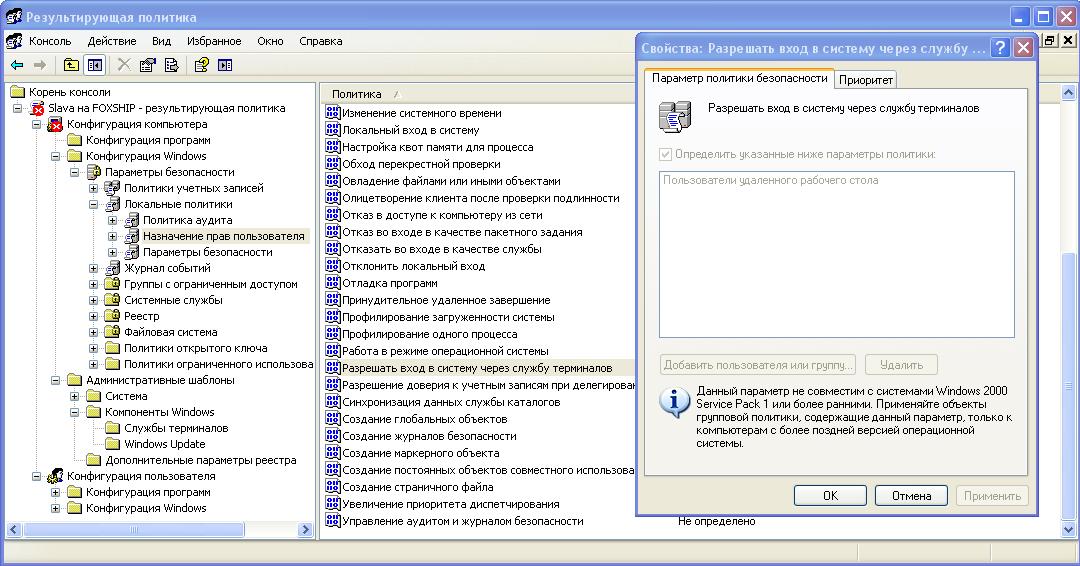Open the Действие menu
Viewport: 1080px width, 566px height.
tap(112, 41)
